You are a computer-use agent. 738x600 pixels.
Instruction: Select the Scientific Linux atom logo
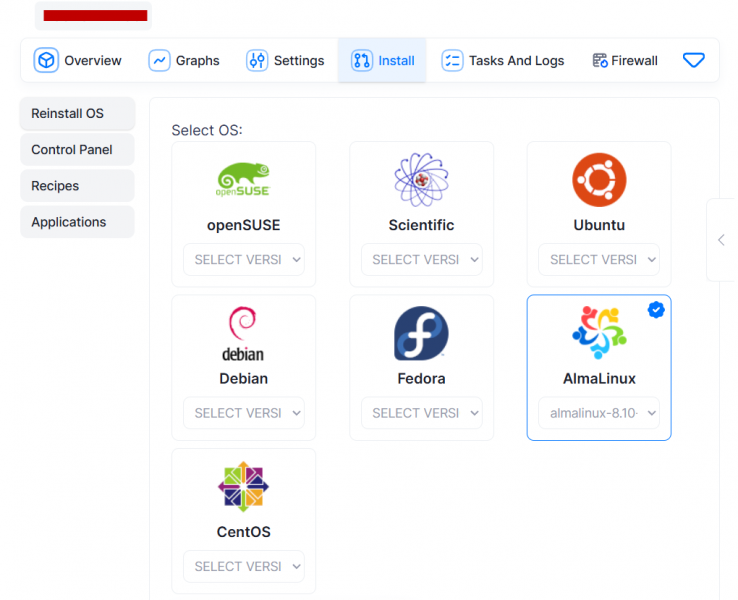pyautogui.click(x=421, y=179)
